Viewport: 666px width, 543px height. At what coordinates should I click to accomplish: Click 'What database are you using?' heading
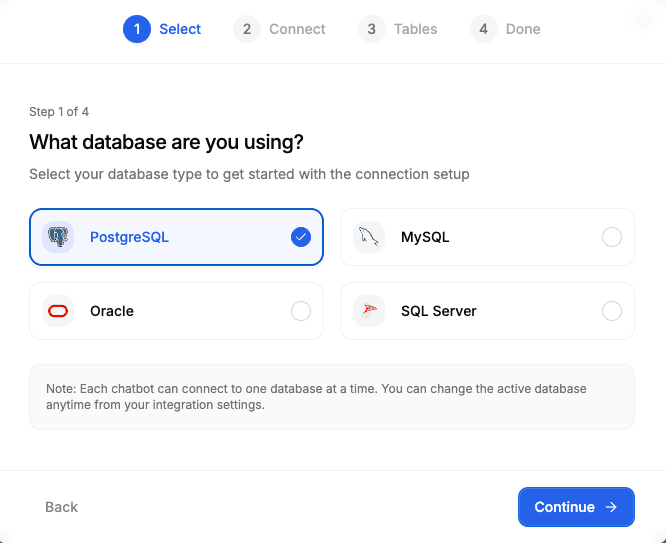click(x=166, y=142)
